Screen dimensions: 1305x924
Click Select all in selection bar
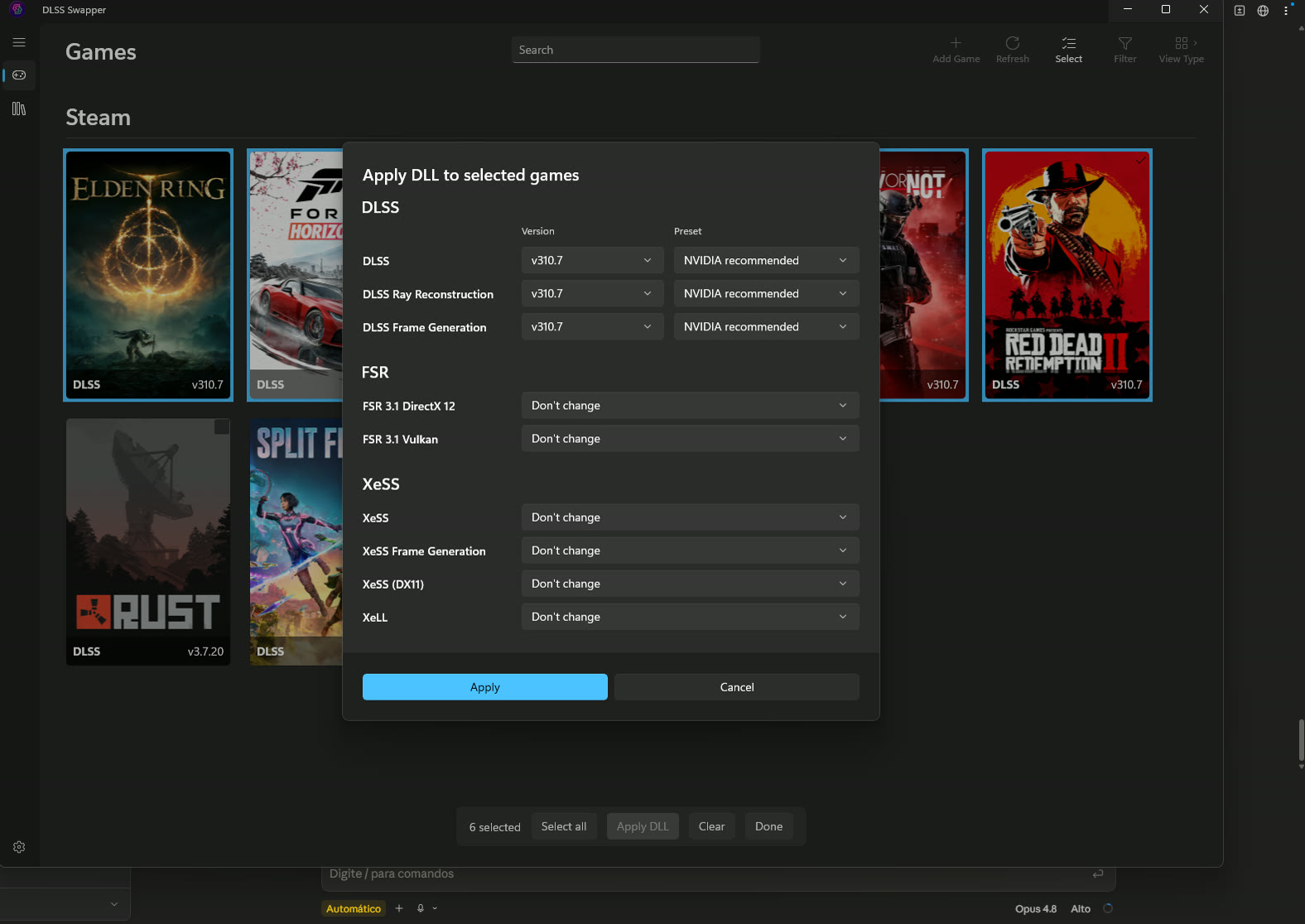564,826
